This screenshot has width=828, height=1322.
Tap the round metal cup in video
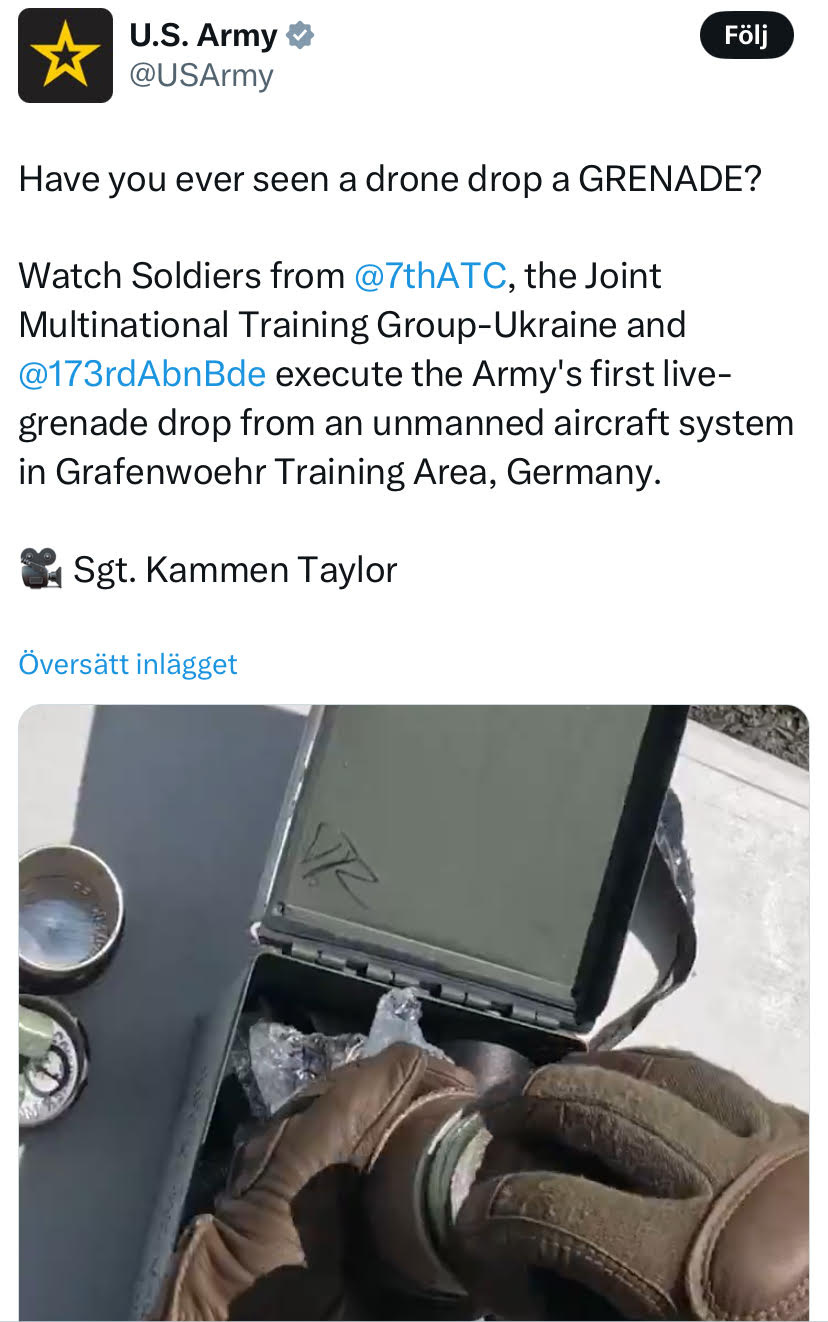68,910
